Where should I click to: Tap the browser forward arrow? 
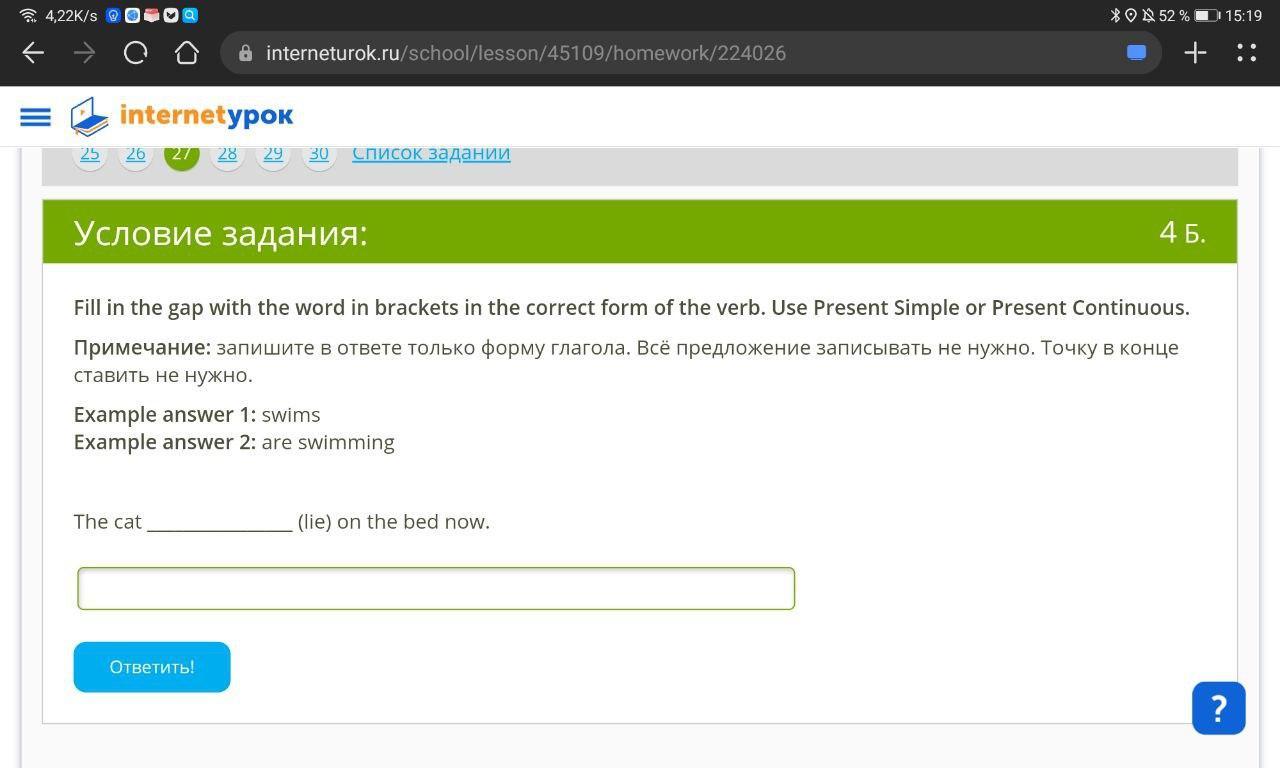pos(85,53)
